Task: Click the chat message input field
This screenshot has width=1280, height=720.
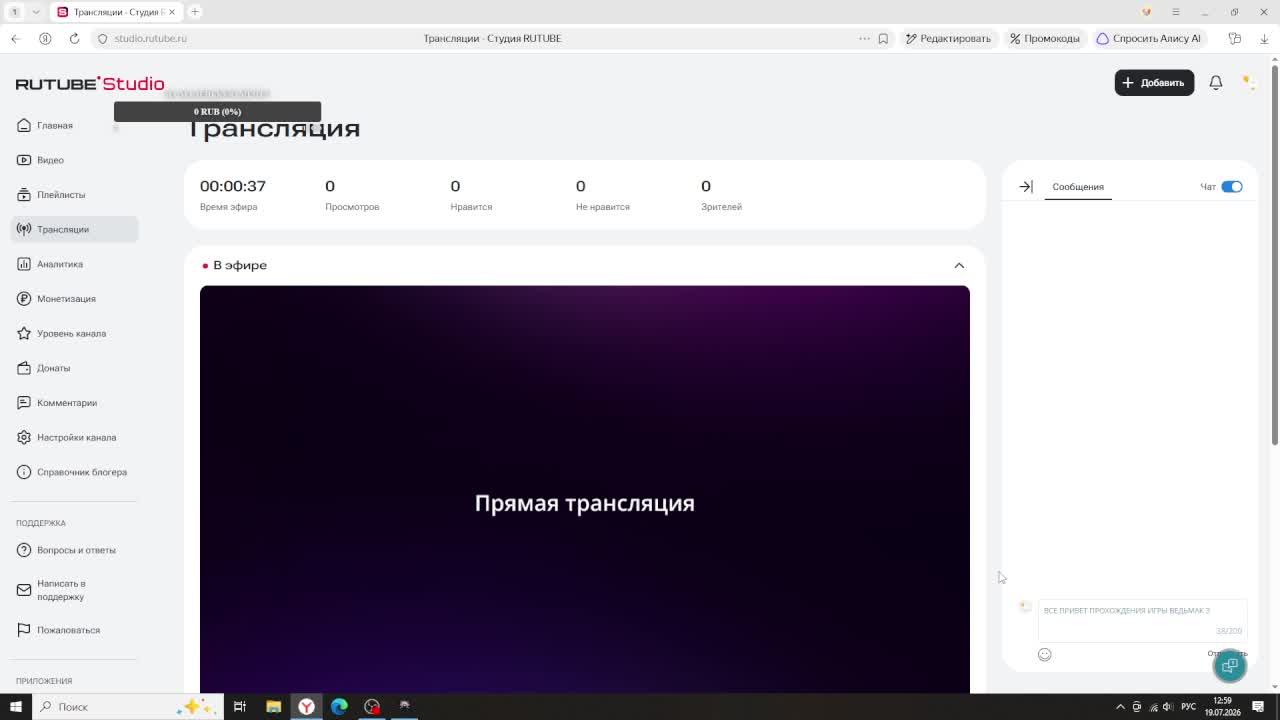Action: pos(1142,620)
